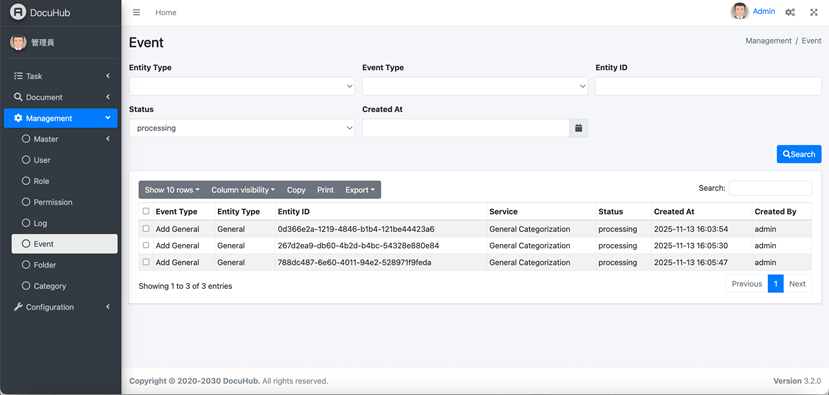This screenshot has height=395, width=829.
Task: Open the Status dropdown showing processing
Action: click(242, 128)
